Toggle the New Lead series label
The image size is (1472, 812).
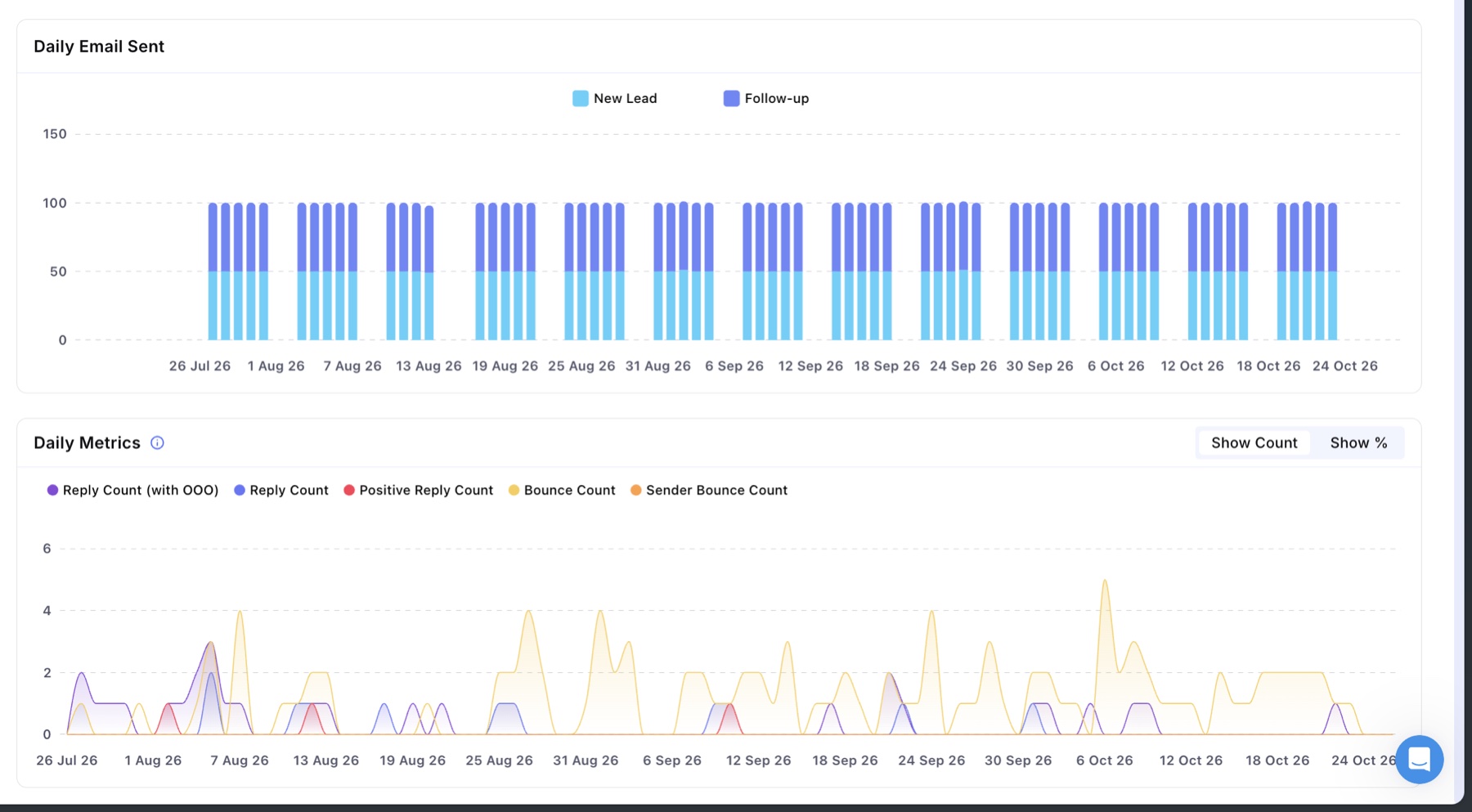[x=625, y=98]
